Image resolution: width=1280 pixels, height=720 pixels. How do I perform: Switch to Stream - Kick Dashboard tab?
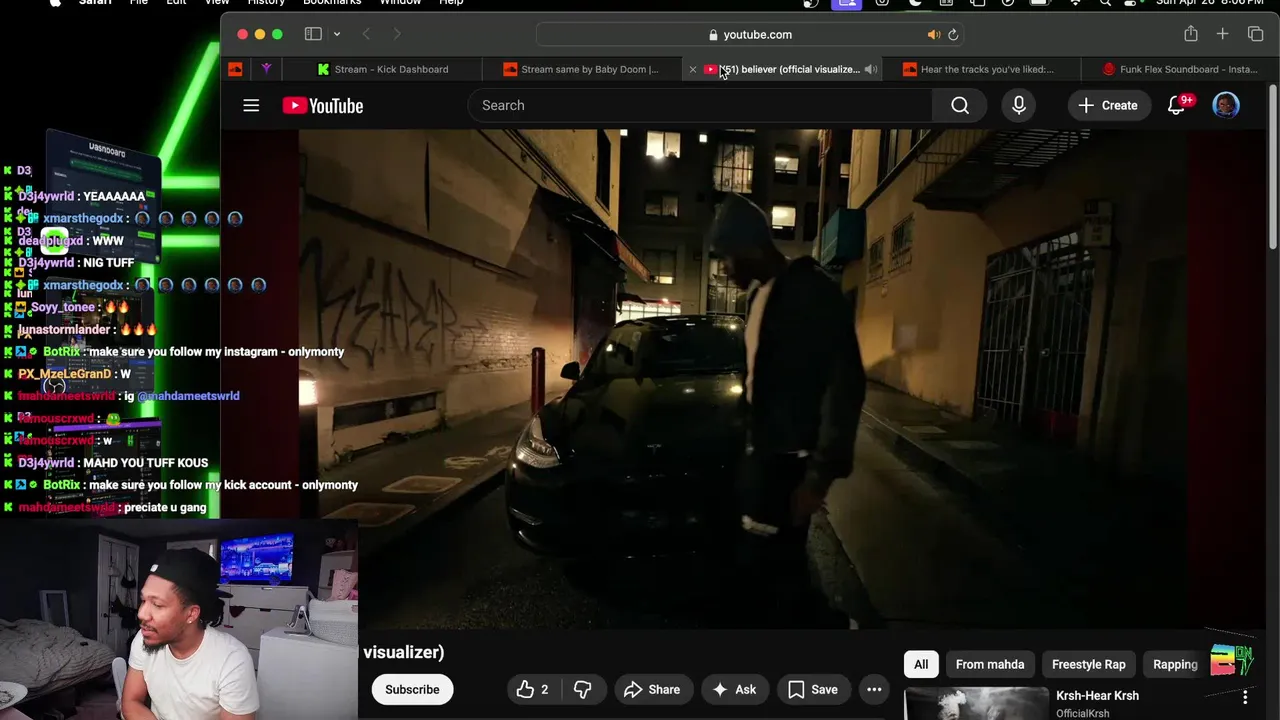(382, 69)
